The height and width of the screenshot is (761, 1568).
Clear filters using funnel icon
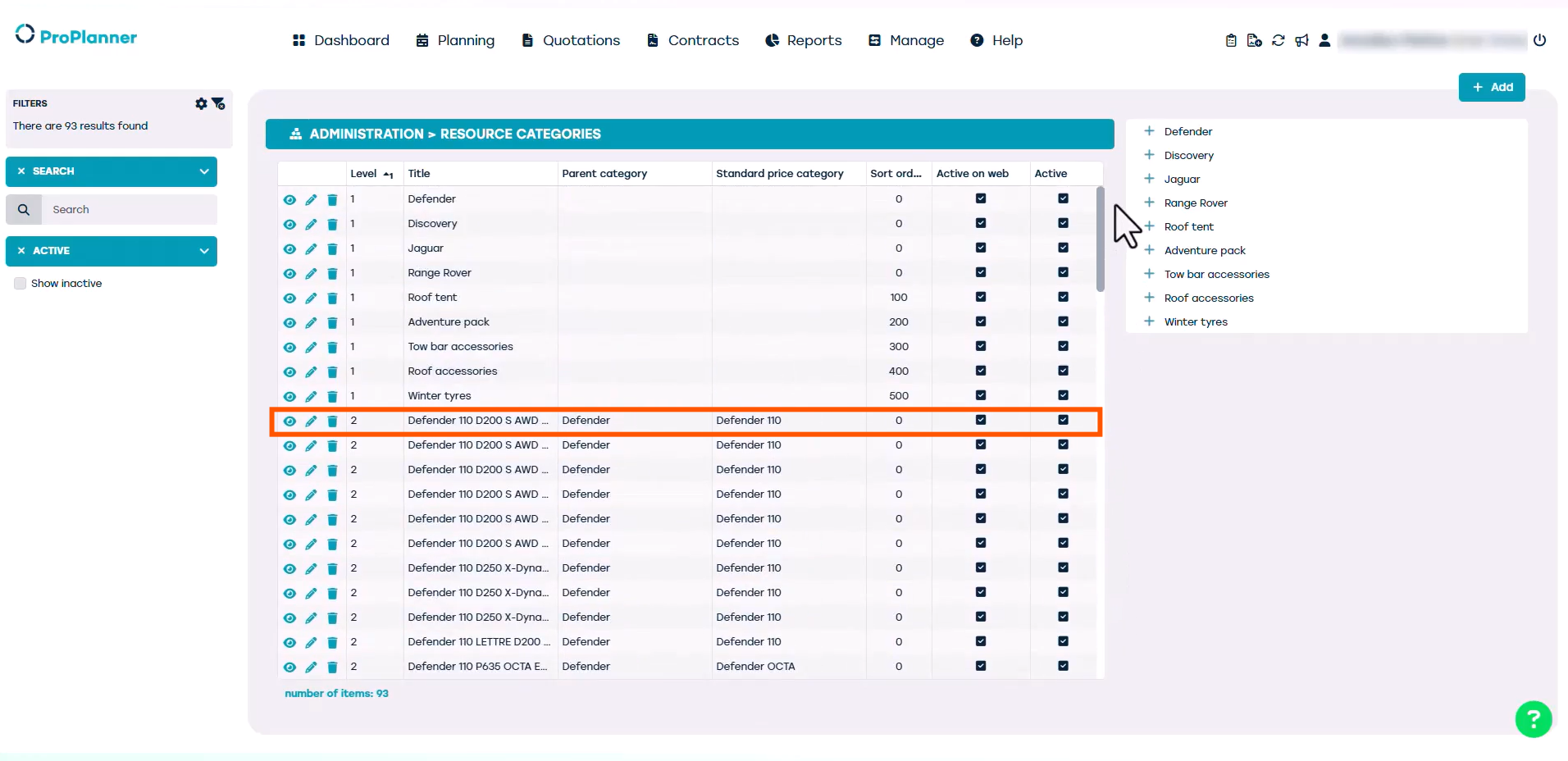click(218, 103)
